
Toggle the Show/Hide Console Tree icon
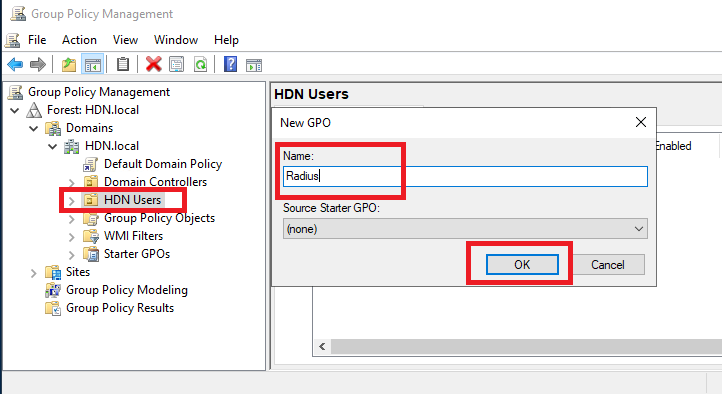93,64
